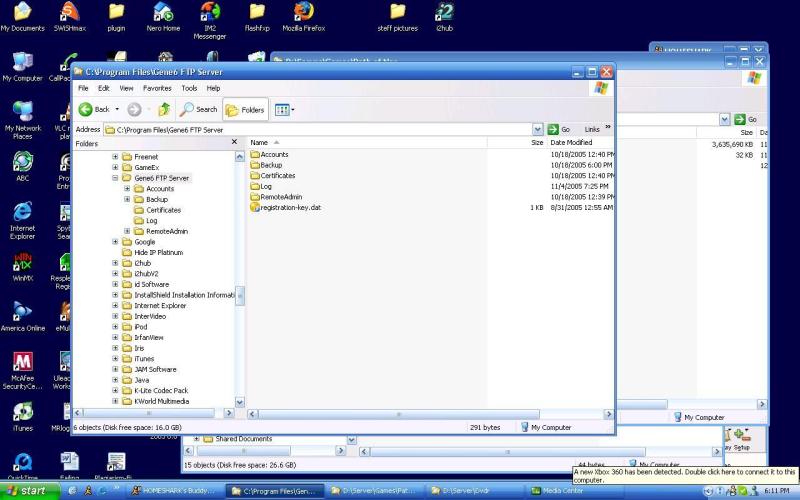800x500 pixels.
Task: Select the Accounts folder in file list
Action: click(269, 154)
